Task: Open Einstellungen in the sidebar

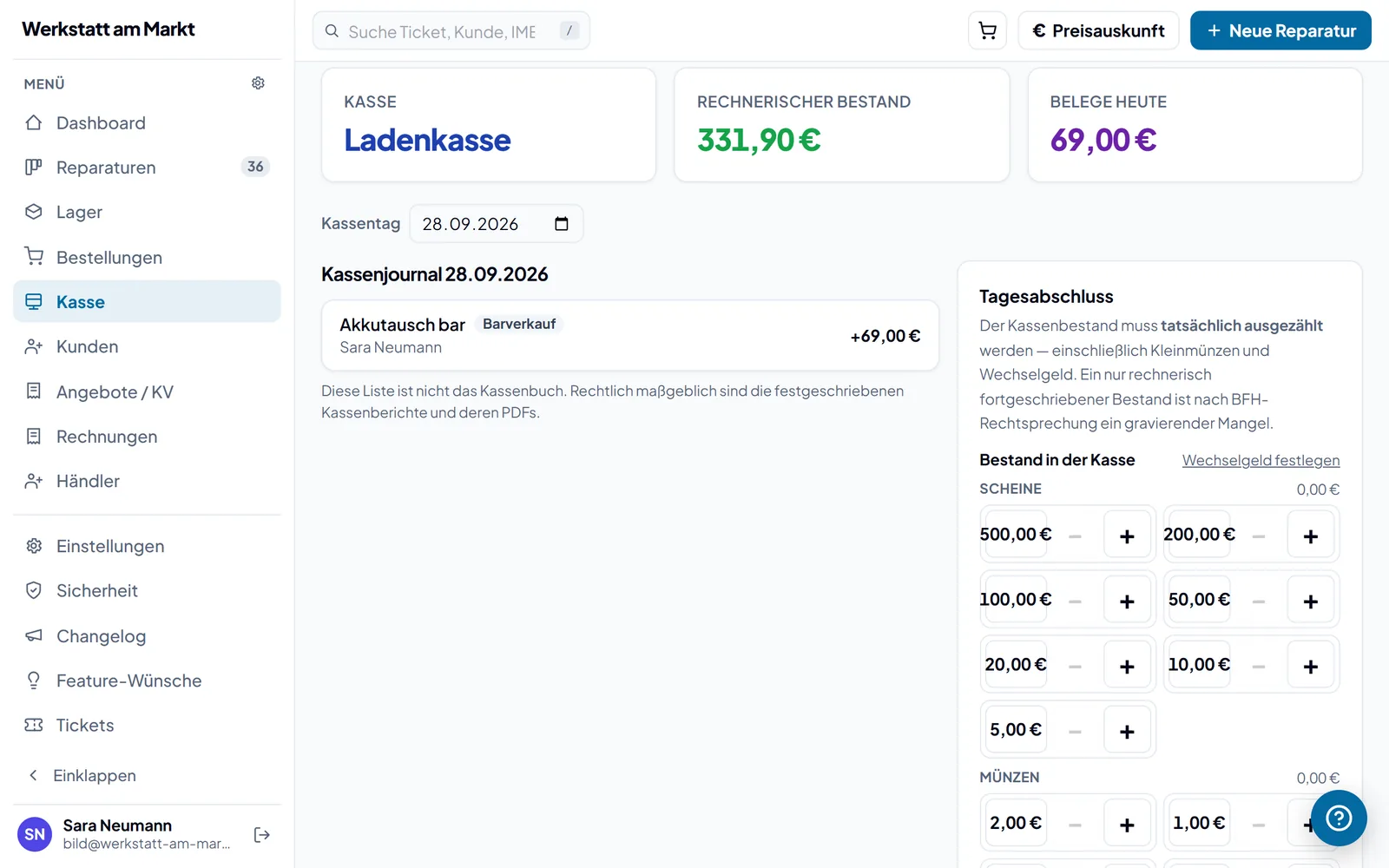Action: (x=147, y=546)
